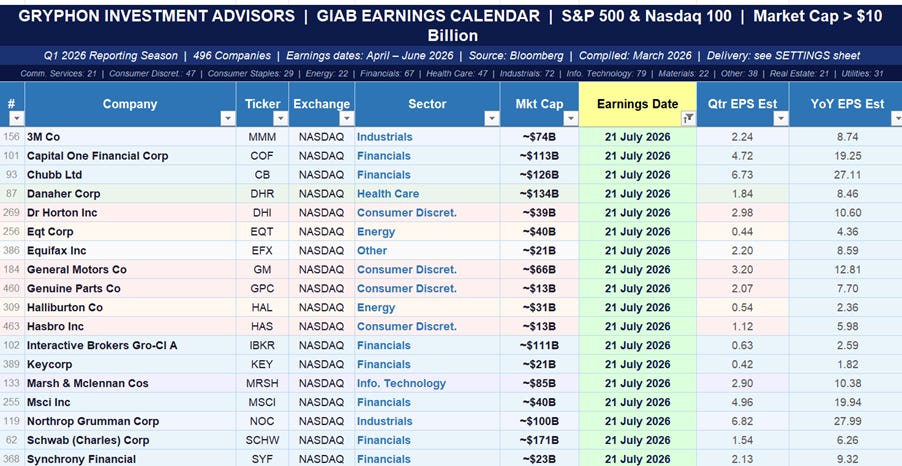Screen dimensions: 902x466
Task: Select the 'Msci Inc' company cell
Action: tap(130, 403)
